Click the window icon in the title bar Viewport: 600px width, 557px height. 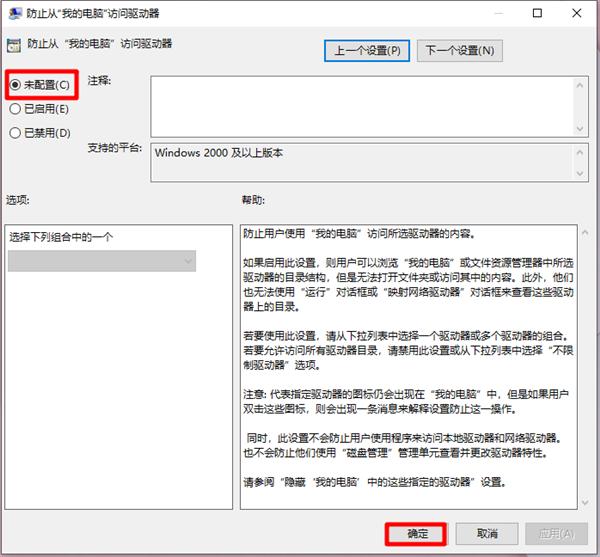[x=13, y=14]
